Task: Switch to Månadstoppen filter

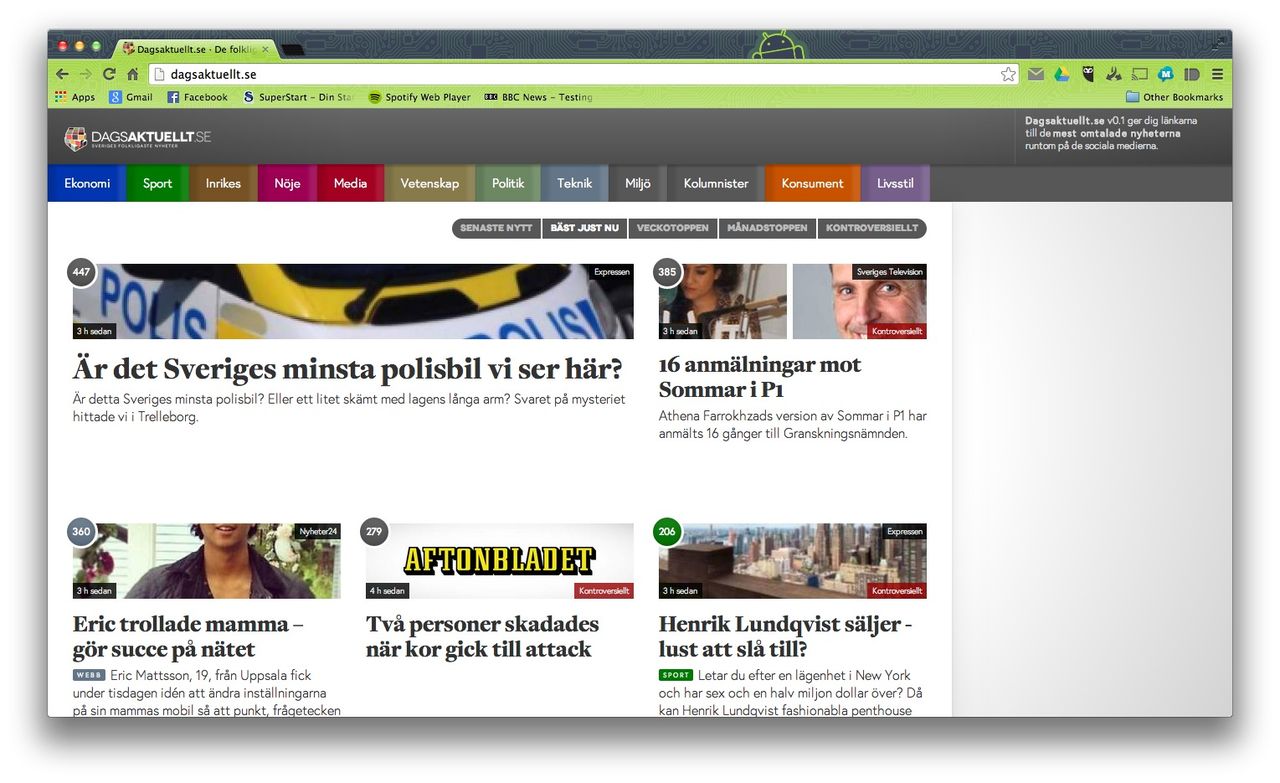Action: click(x=767, y=228)
